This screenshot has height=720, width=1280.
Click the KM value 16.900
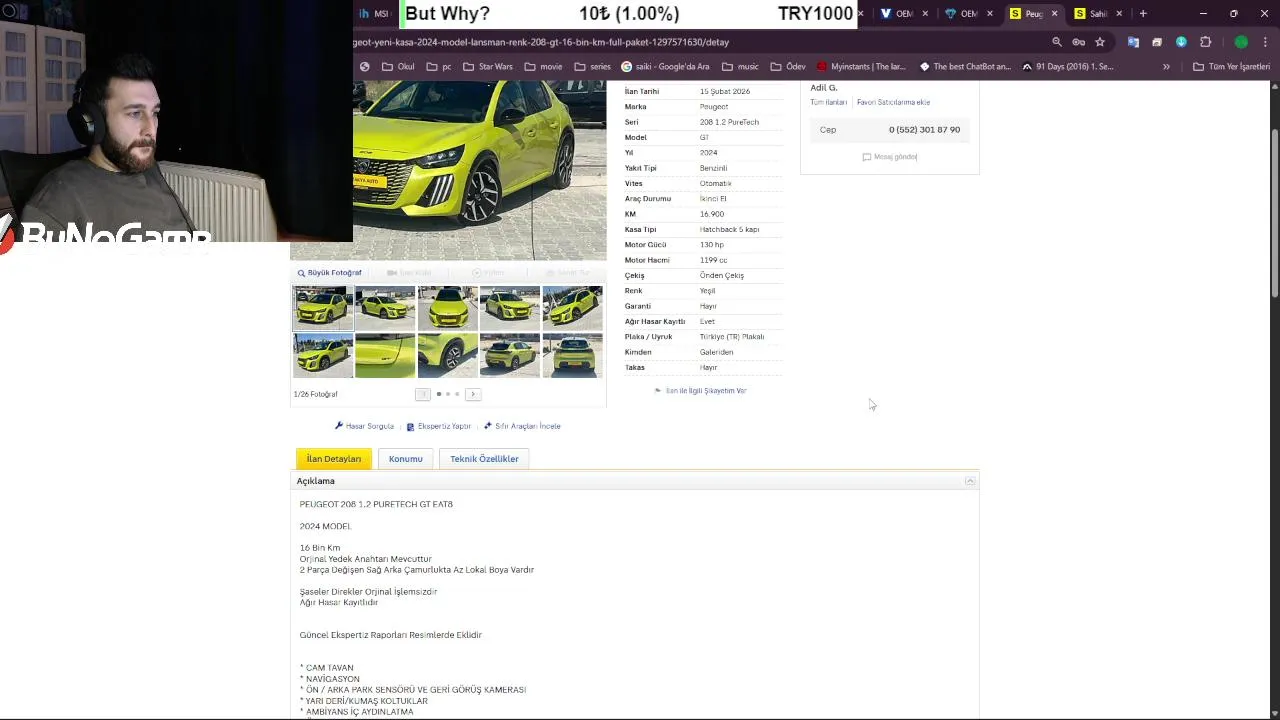[712, 214]
